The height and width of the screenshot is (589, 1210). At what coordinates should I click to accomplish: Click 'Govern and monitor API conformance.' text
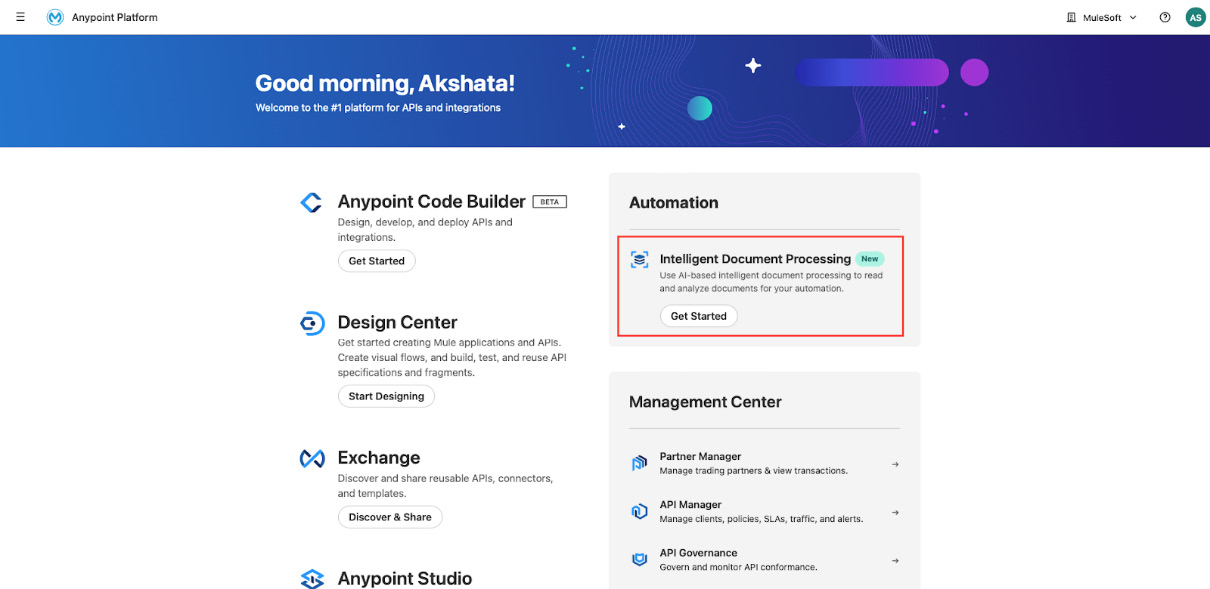738,567
